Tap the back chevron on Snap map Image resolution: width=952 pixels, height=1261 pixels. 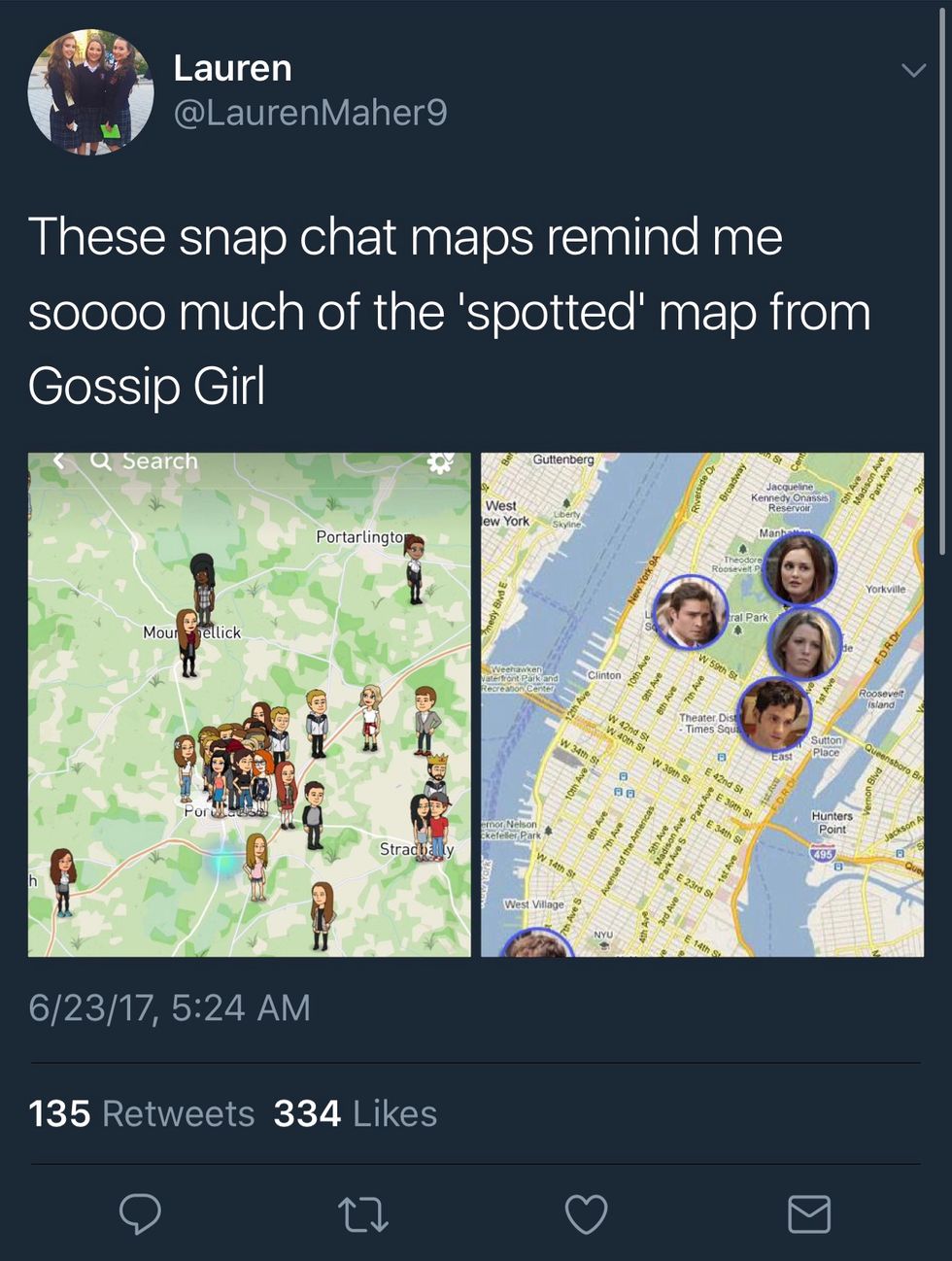click(59, 460)
